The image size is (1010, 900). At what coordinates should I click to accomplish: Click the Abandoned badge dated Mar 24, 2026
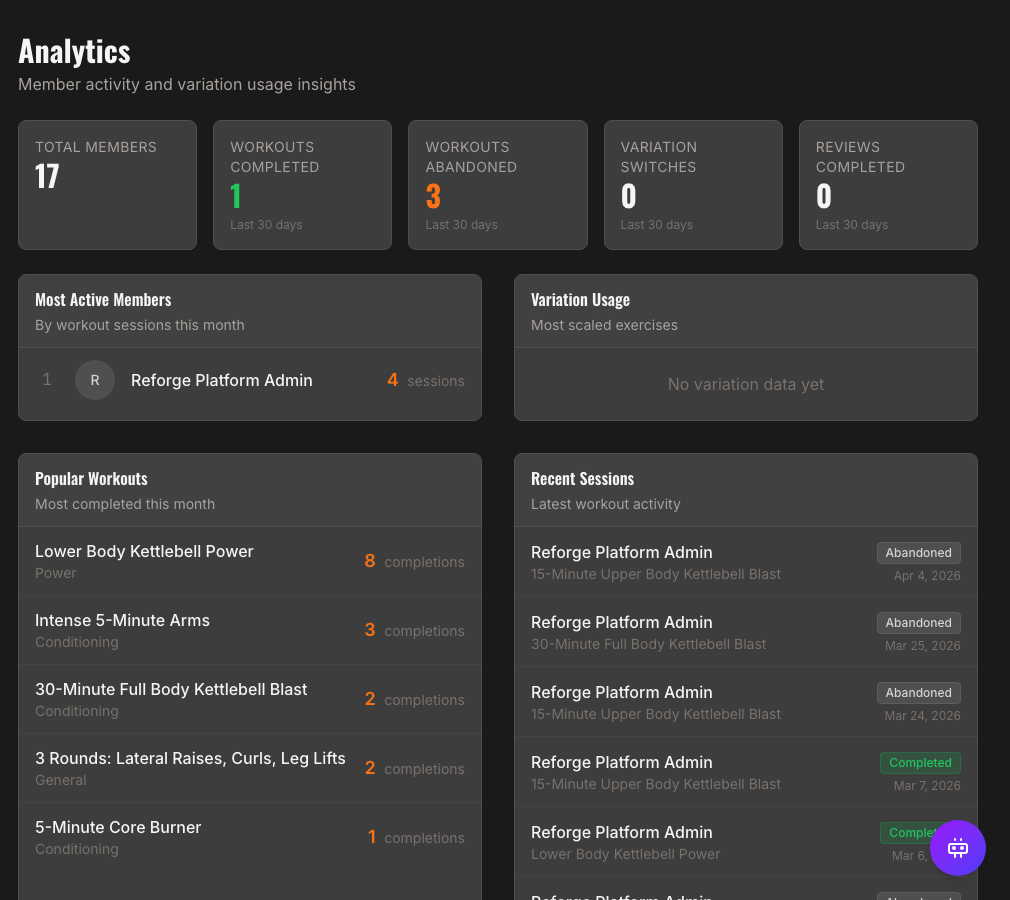(x=919, y=693)
